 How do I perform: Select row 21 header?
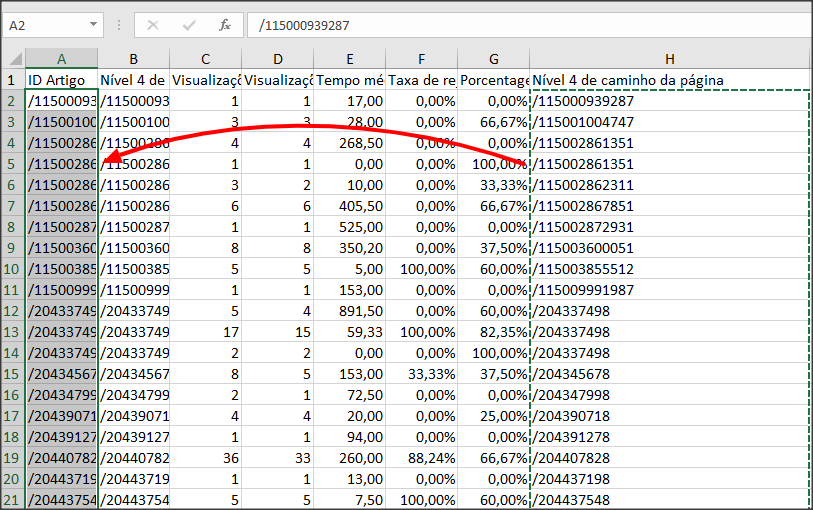11,500
